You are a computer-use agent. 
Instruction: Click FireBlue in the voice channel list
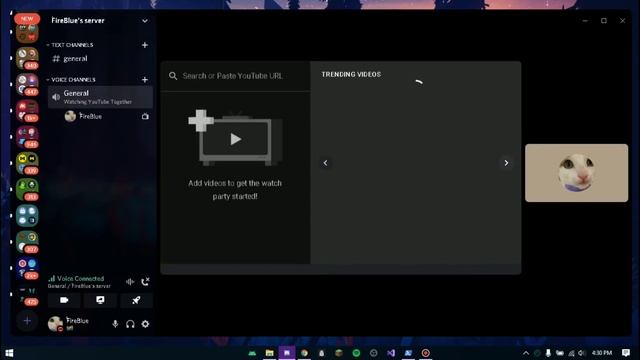click(90, 116)
